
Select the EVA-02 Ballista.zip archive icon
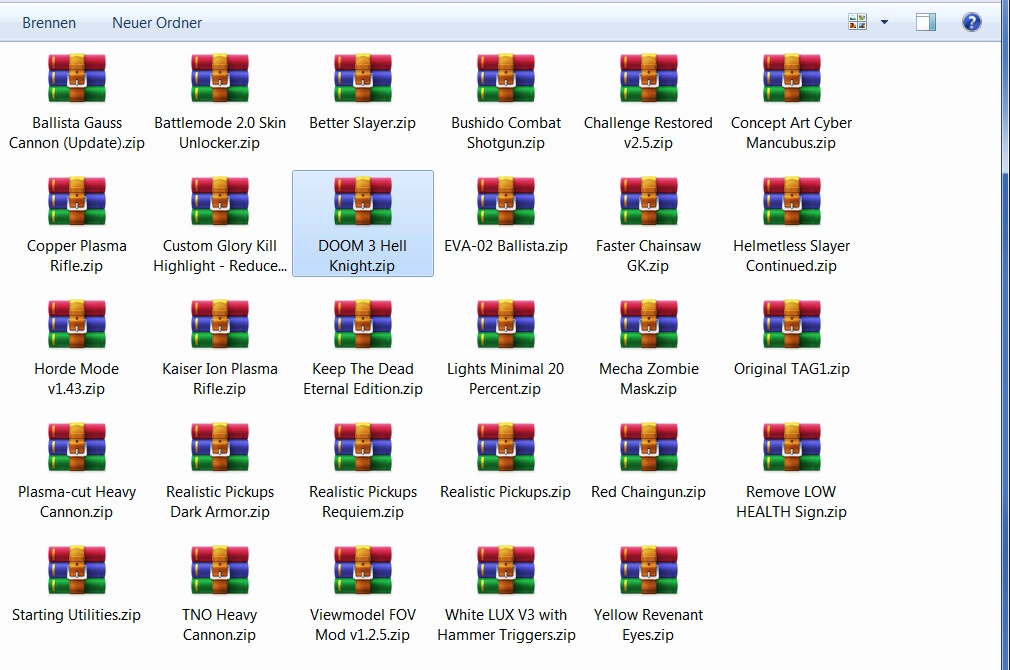pyautogui.click(x=506, y=202)
